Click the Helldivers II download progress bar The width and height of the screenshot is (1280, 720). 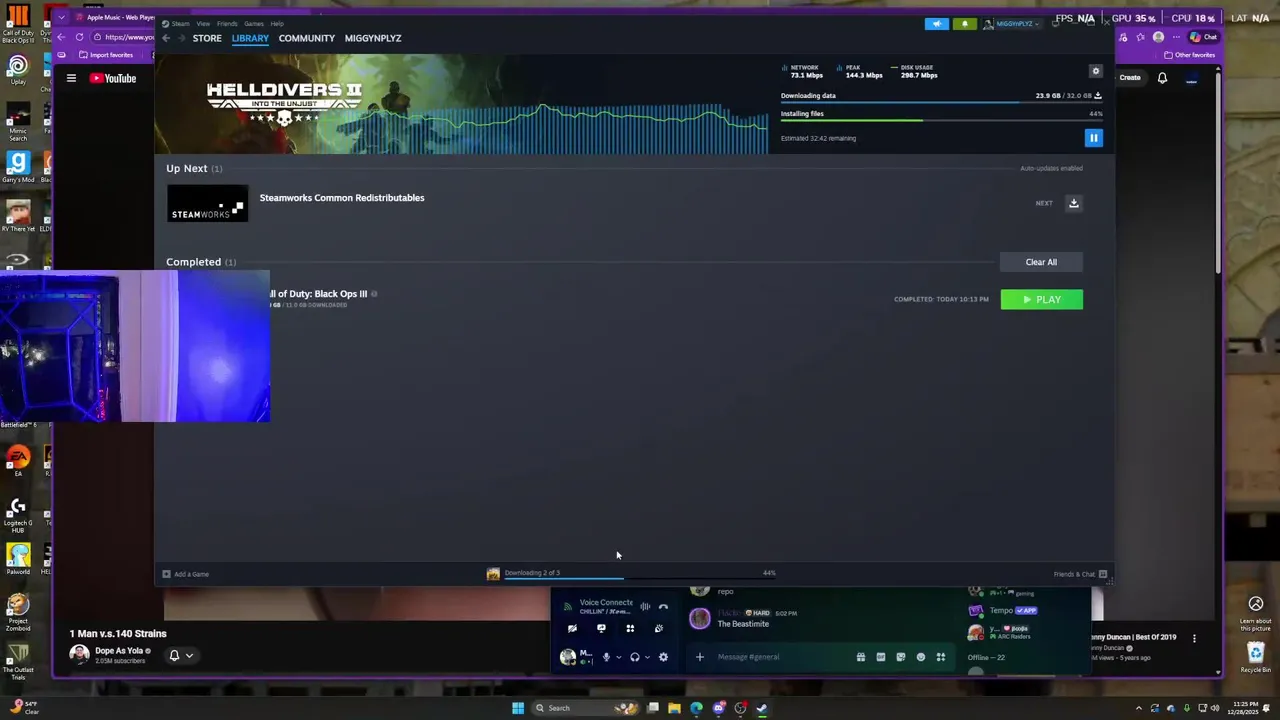point(941,102)
